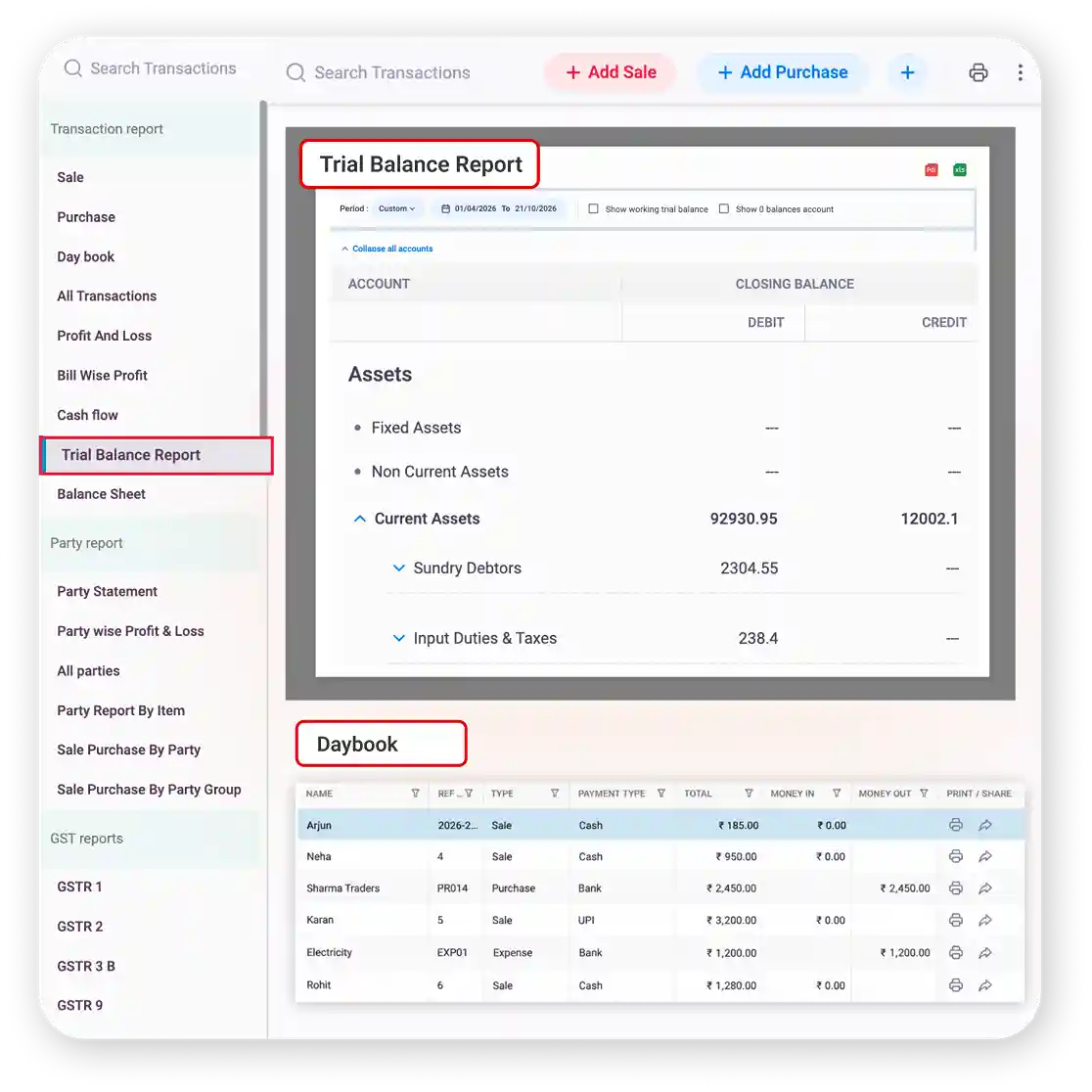This screenshot has height=1092, width=1092.
Task: Export trial balance as PDF
Action: click(932, 170)
